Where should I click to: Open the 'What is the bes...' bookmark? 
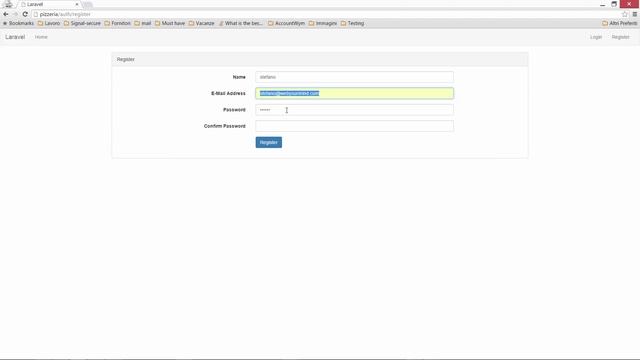[241, 23]
